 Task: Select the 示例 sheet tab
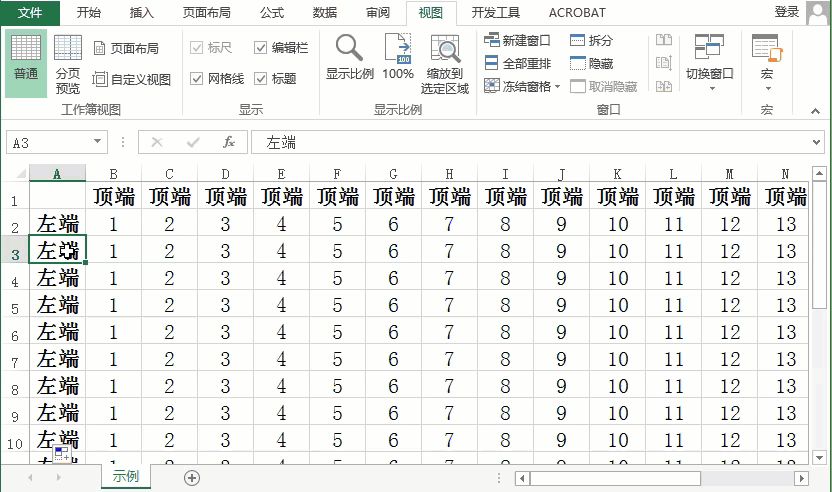point(126,477)
